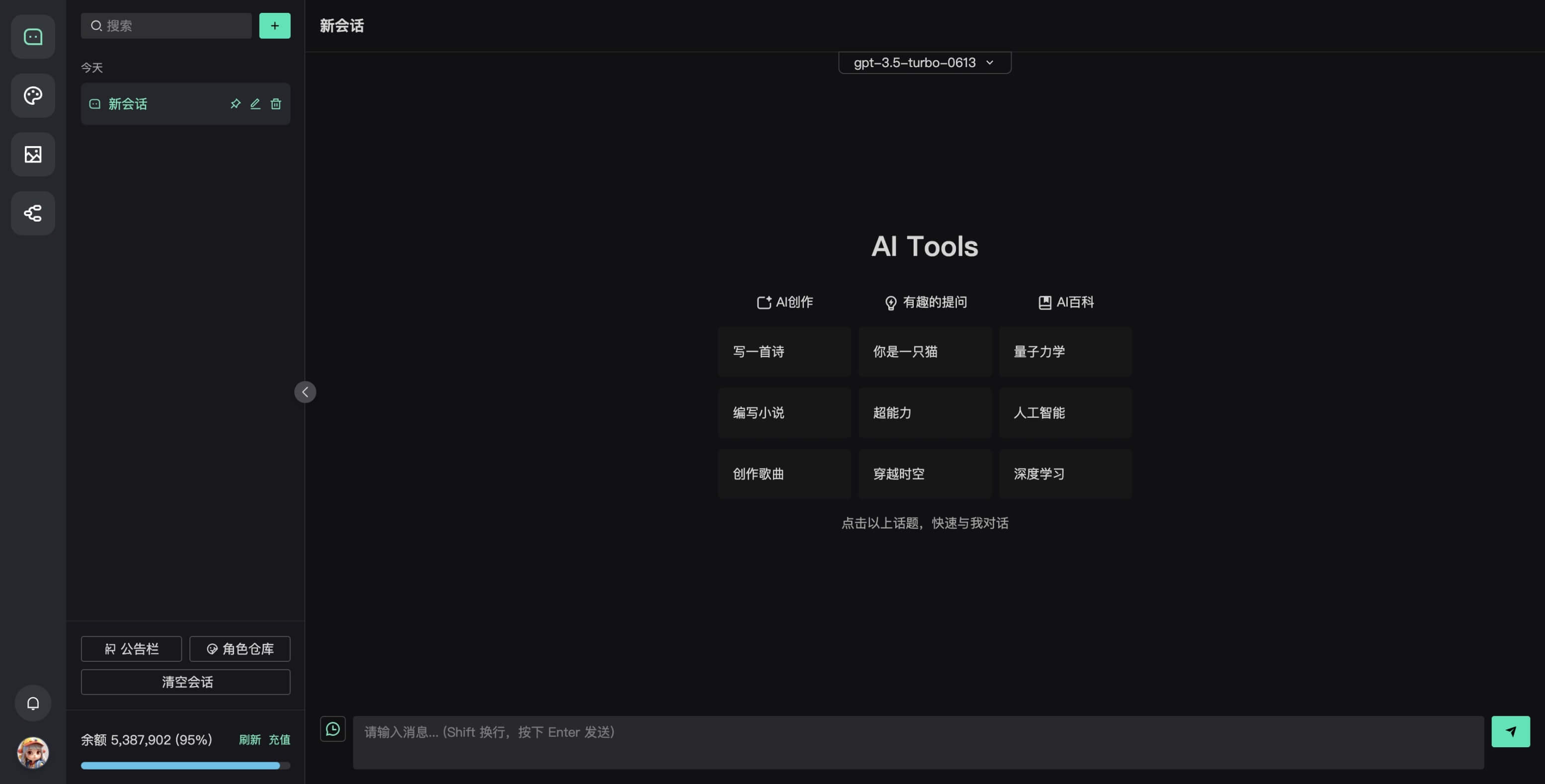Open the palette icon in the left sidebar
This screenshot has height=784, width=1545.
pyautogui.click(x=33, y=95)
